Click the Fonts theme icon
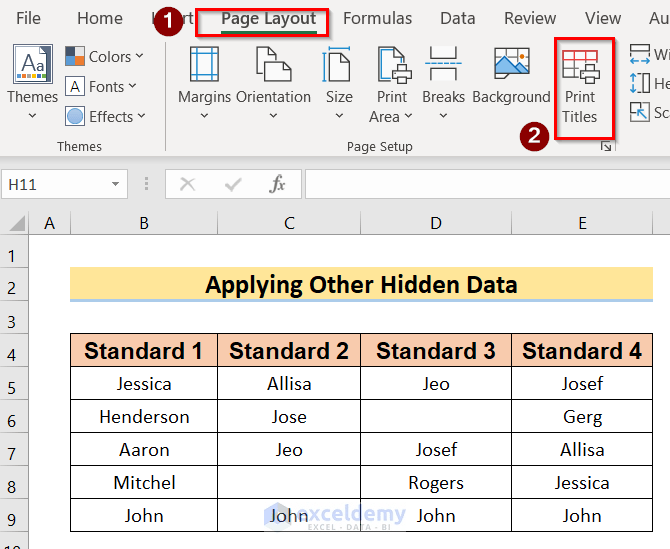 pos(75,86)
